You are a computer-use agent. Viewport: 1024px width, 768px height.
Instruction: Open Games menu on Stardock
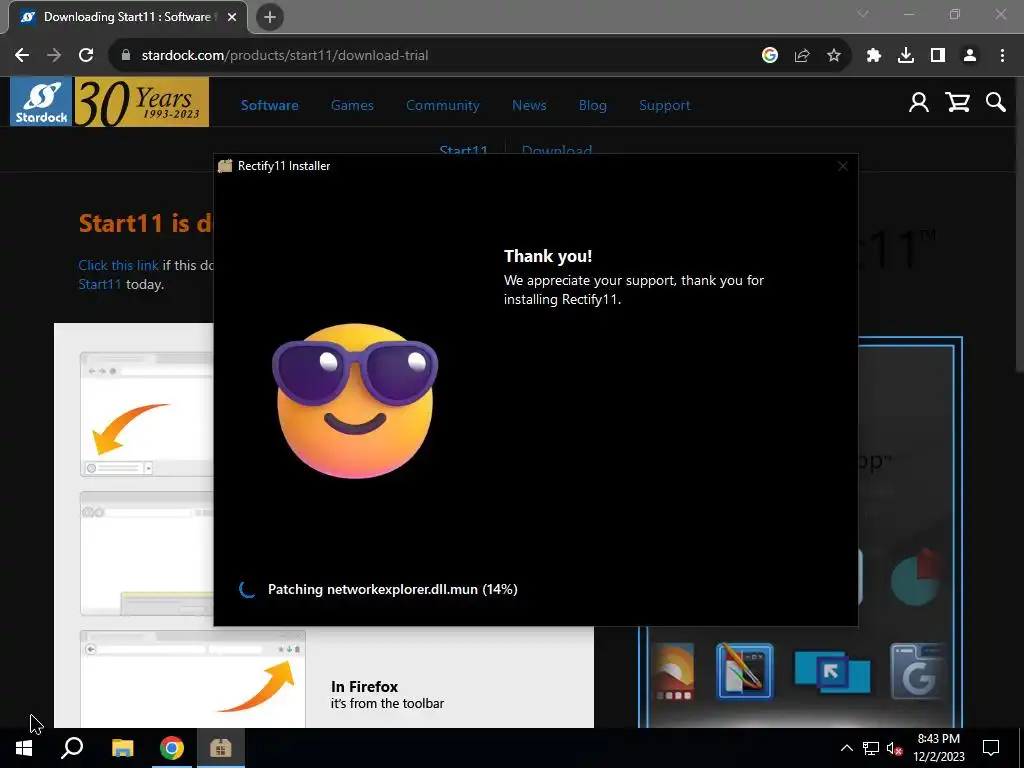click(352, 105)
